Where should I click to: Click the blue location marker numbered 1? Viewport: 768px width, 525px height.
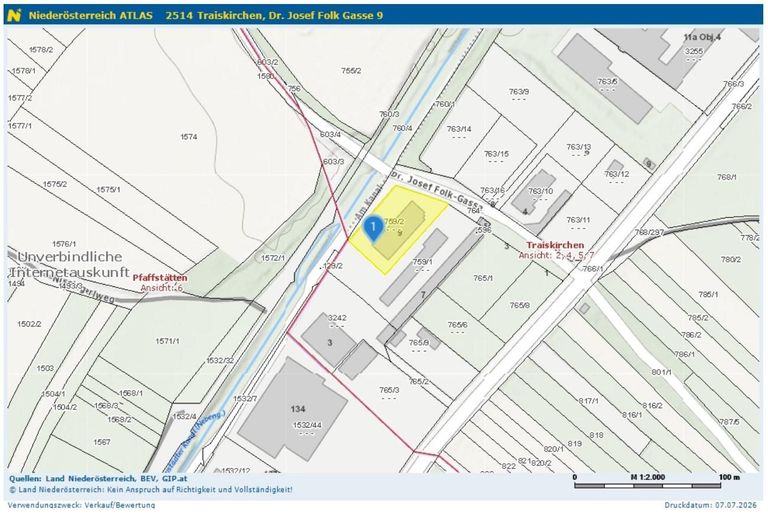(374, 228)
